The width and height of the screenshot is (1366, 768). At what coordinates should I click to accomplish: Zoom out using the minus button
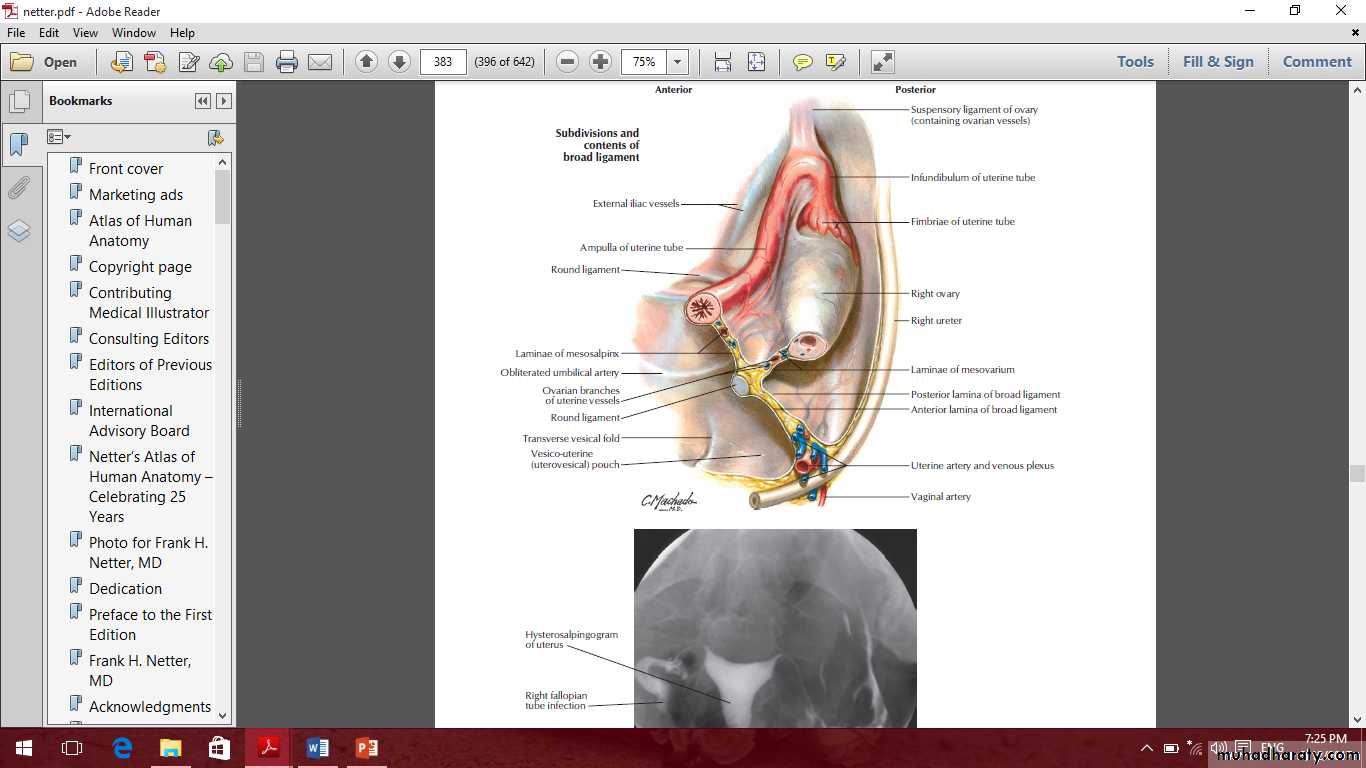[x=567, y=62]
